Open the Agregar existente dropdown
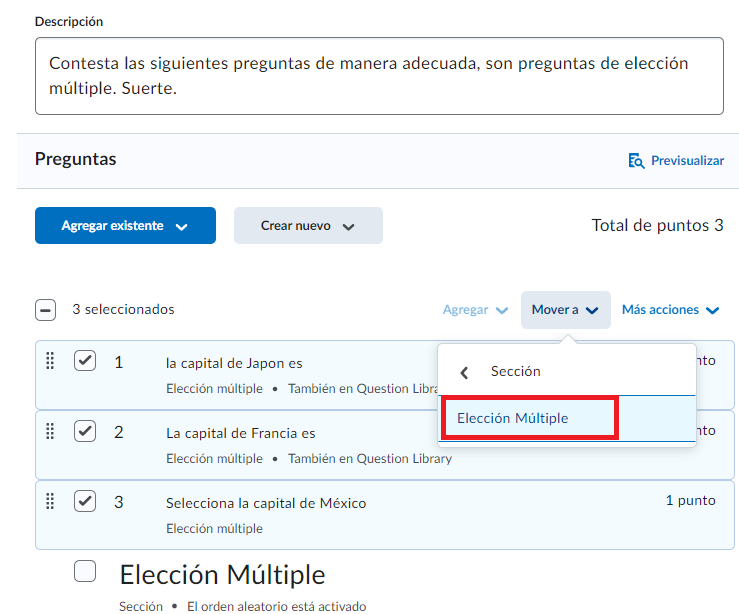Image resolution: width=739 pixels, height=614 pixels. pos(125,226)
